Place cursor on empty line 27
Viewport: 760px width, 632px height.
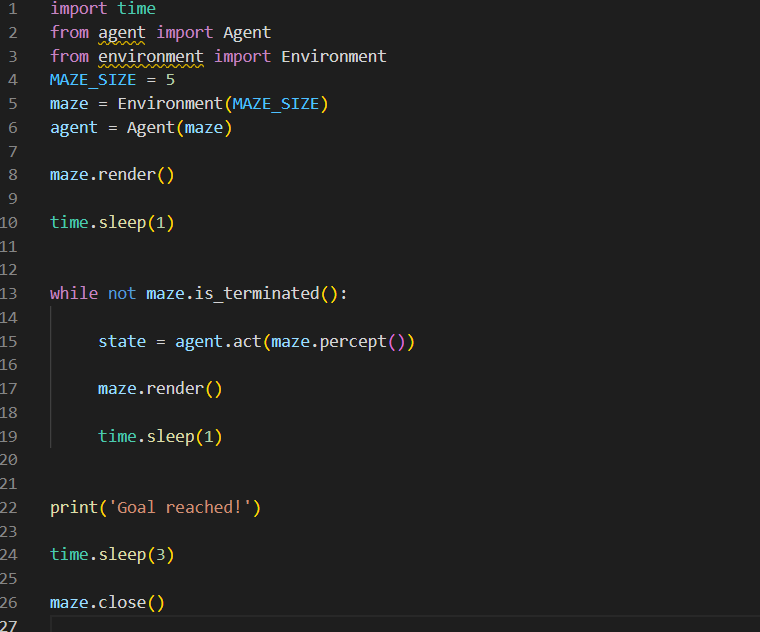[405, 624]
